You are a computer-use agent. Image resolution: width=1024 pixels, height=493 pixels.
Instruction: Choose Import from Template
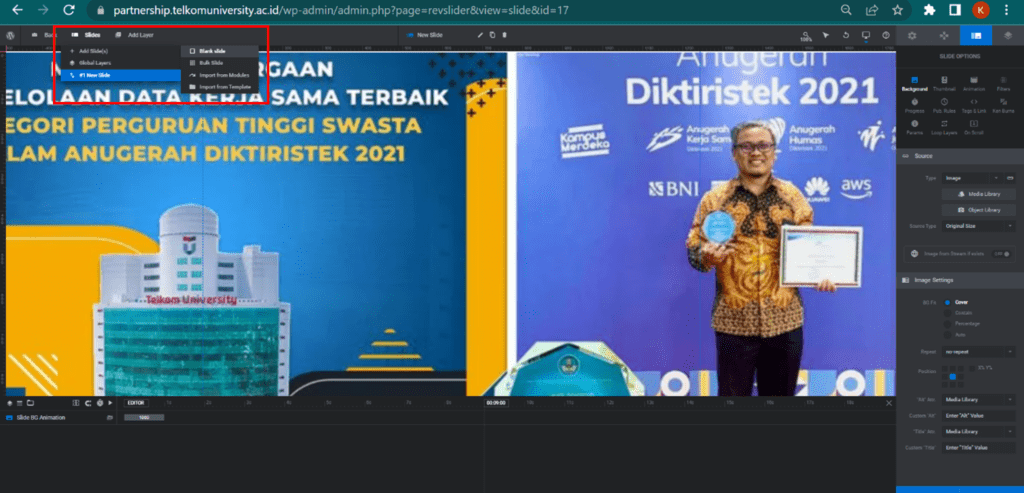click(x=219, y=87)
